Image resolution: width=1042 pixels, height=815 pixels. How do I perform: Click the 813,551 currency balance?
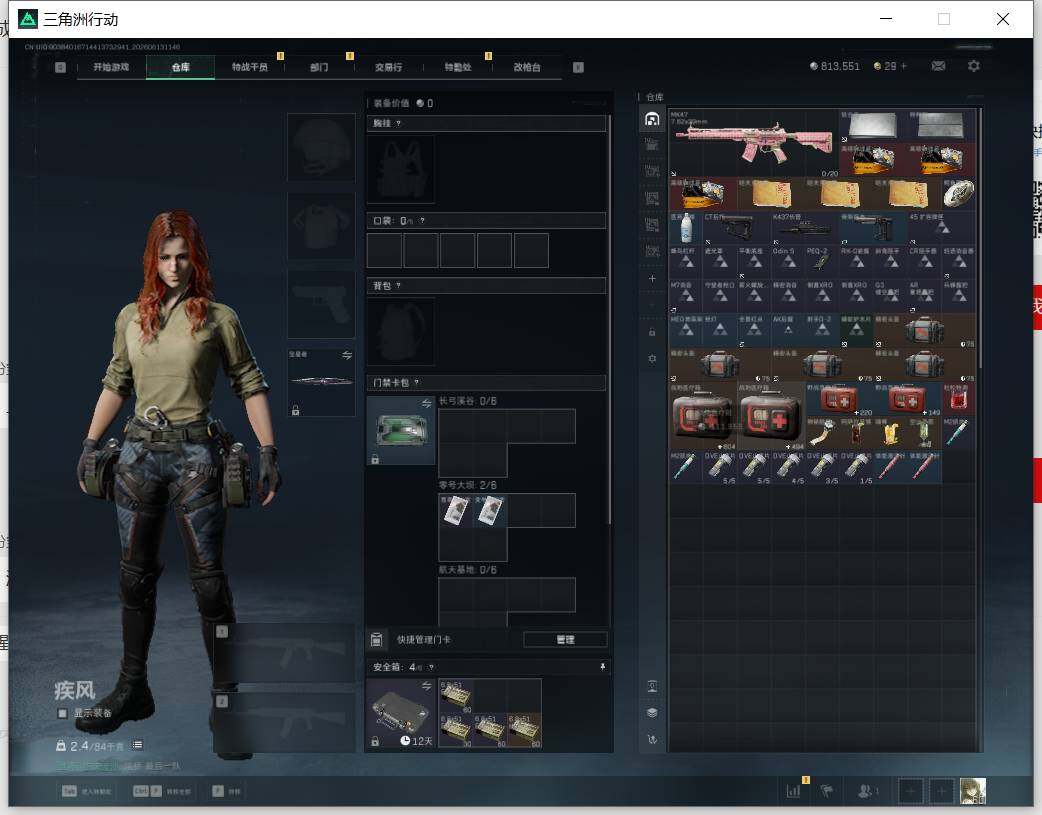point(835,66)
